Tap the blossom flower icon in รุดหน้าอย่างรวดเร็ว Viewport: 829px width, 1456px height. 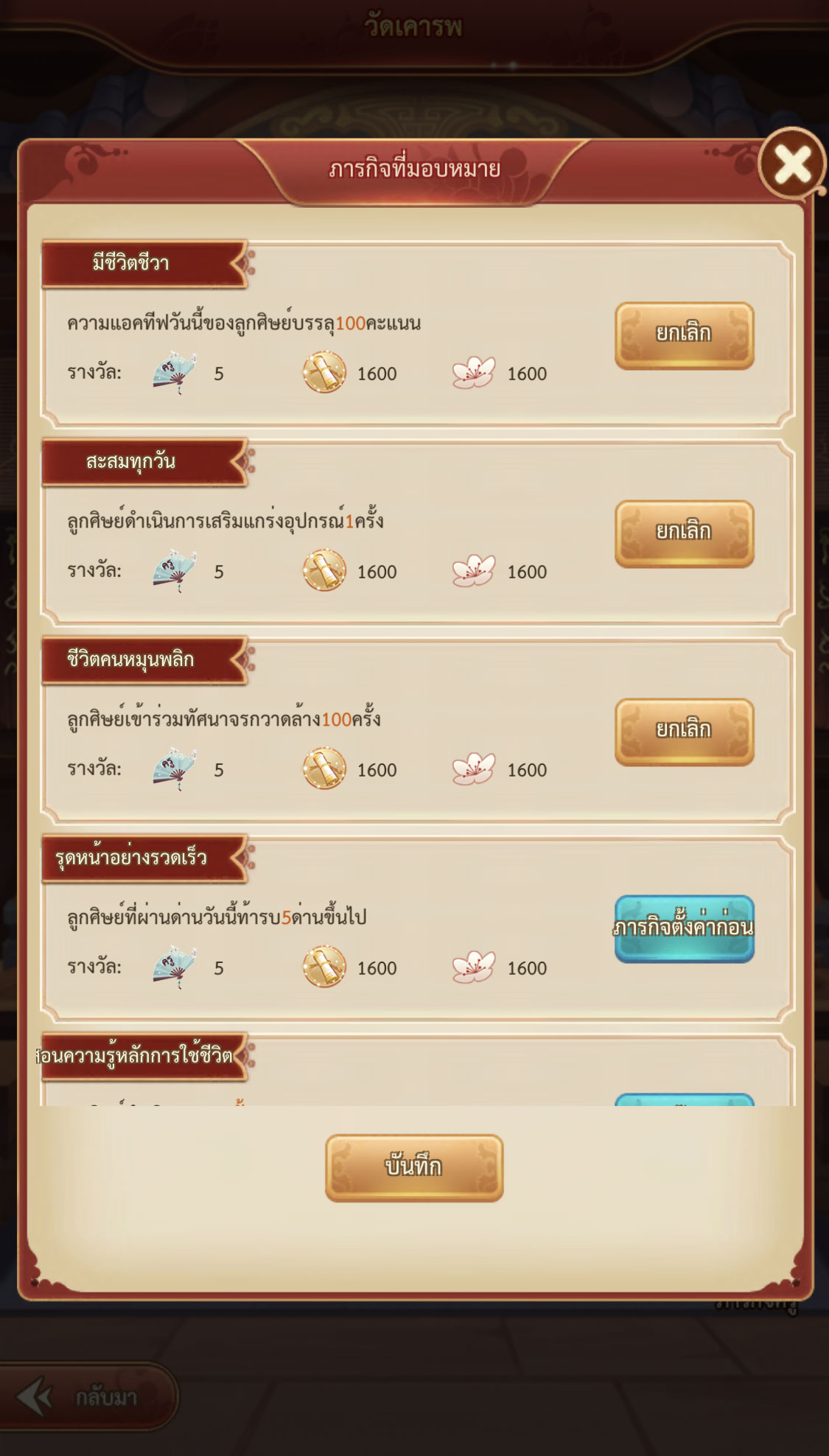[473, 967]
